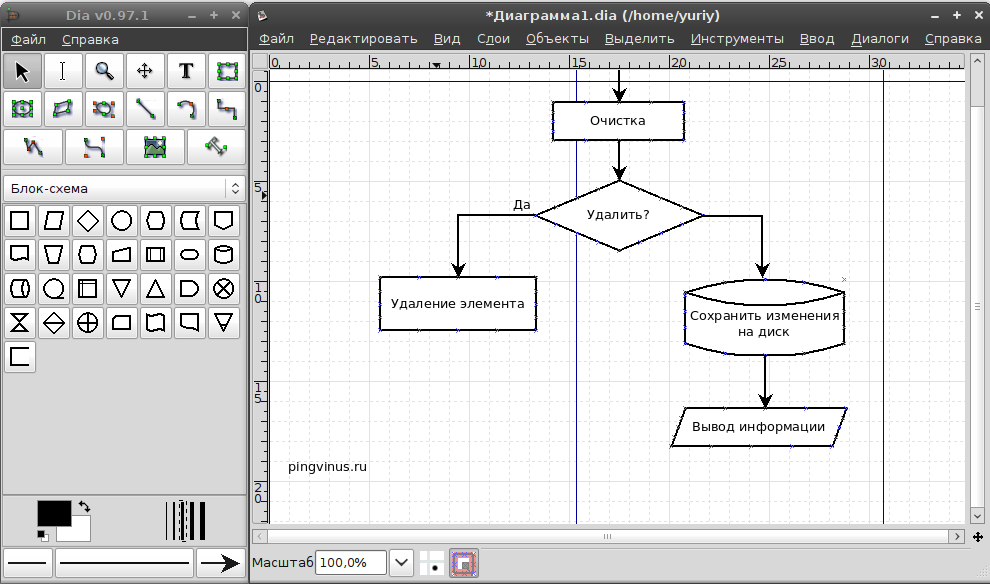This screenshot has height=584, width=990.
Task: Pick the flowchart Summing Junction shape
Action: 224,289
